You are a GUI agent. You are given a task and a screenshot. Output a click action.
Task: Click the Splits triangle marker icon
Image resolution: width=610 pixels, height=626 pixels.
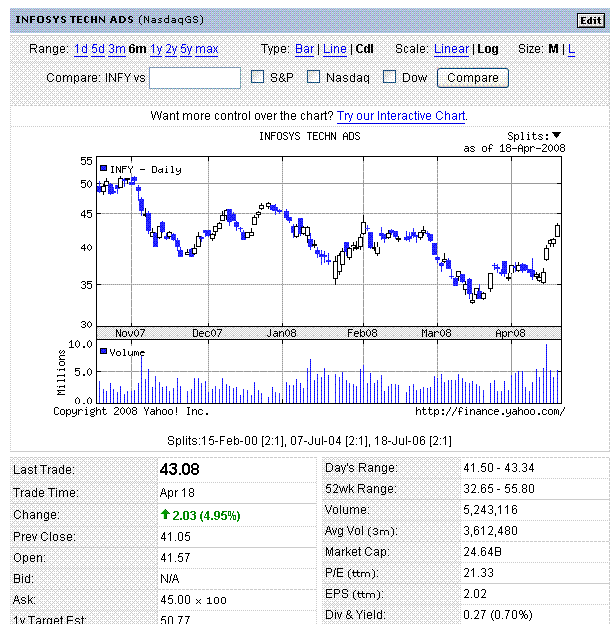pyautogui.click(x=557, y=136)
